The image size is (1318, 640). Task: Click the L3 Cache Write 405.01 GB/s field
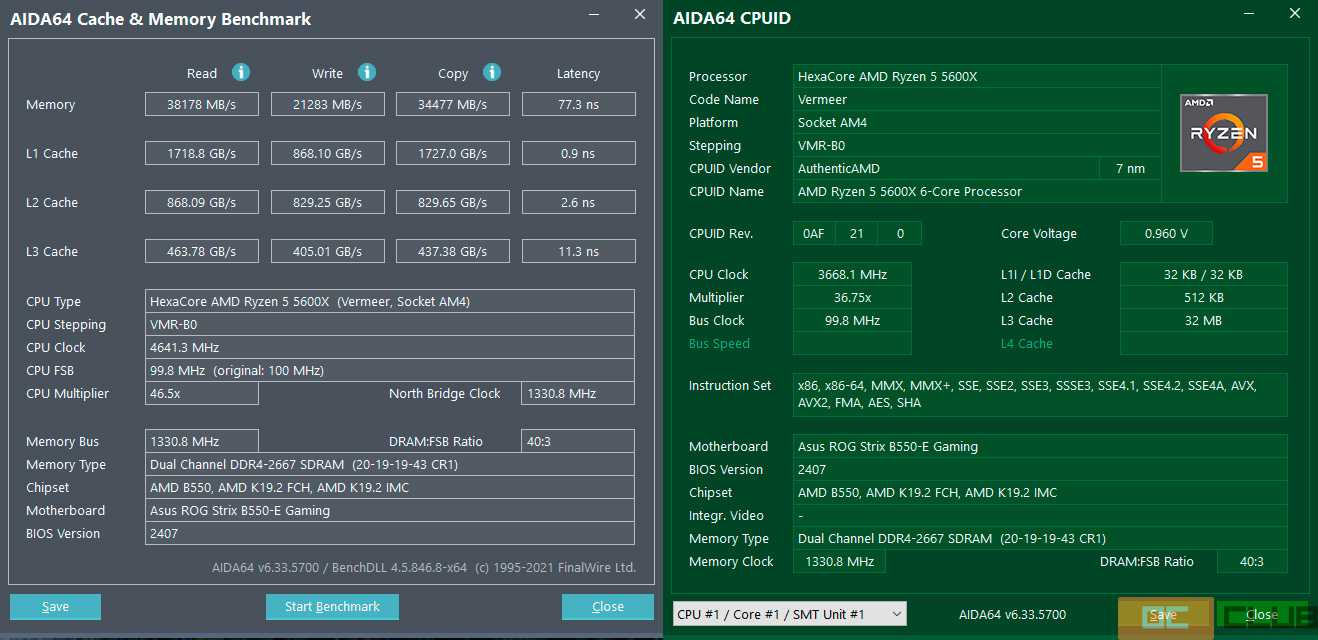(x=327, y=252)
